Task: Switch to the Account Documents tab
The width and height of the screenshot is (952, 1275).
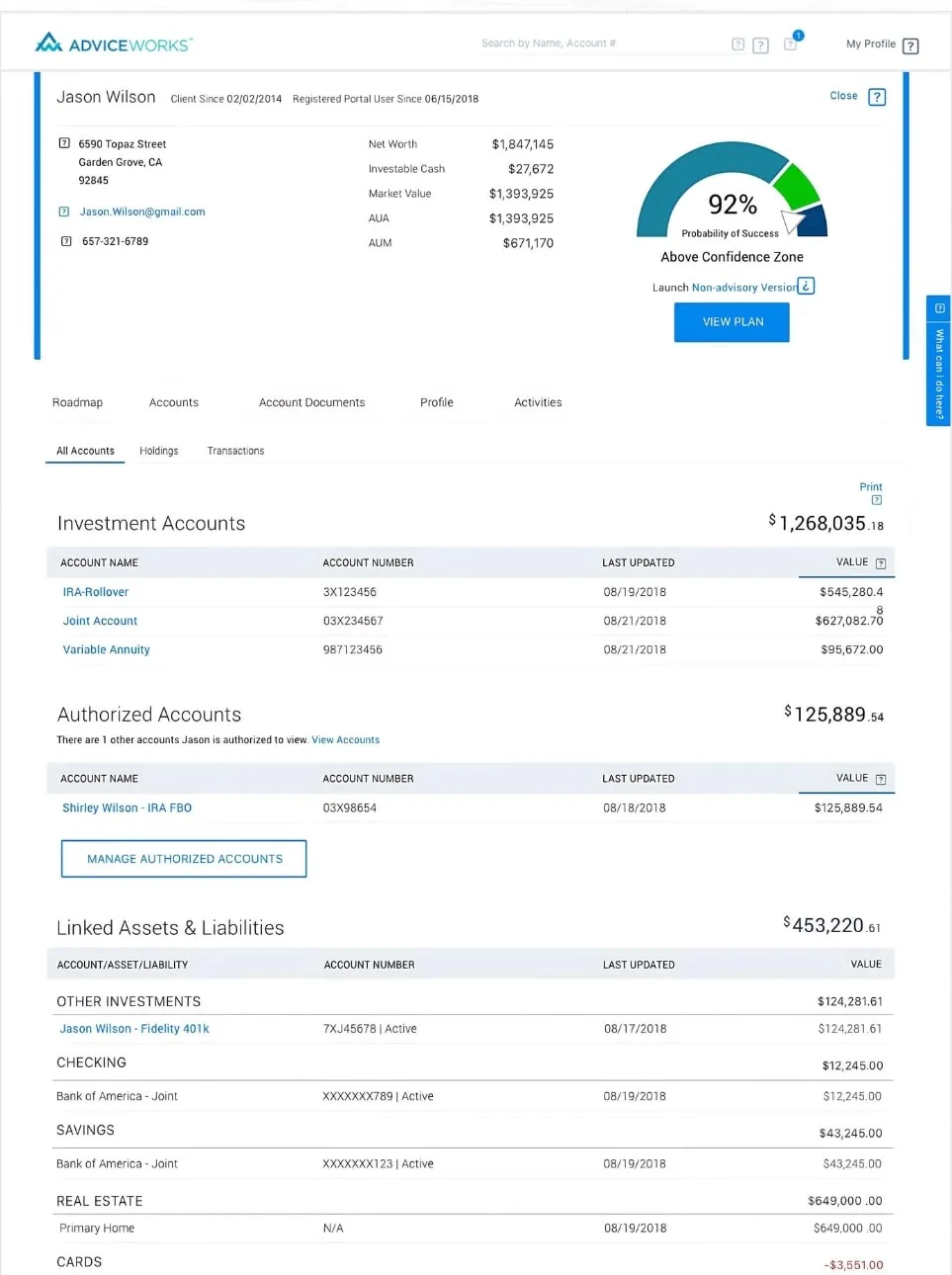Action: pyautogui.click(x=311, y=402)
